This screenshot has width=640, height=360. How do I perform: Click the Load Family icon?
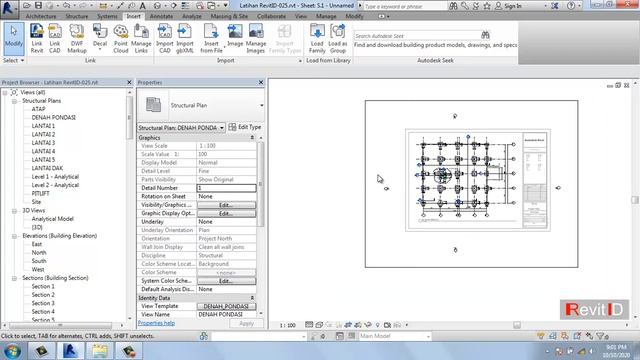(317, 39)
